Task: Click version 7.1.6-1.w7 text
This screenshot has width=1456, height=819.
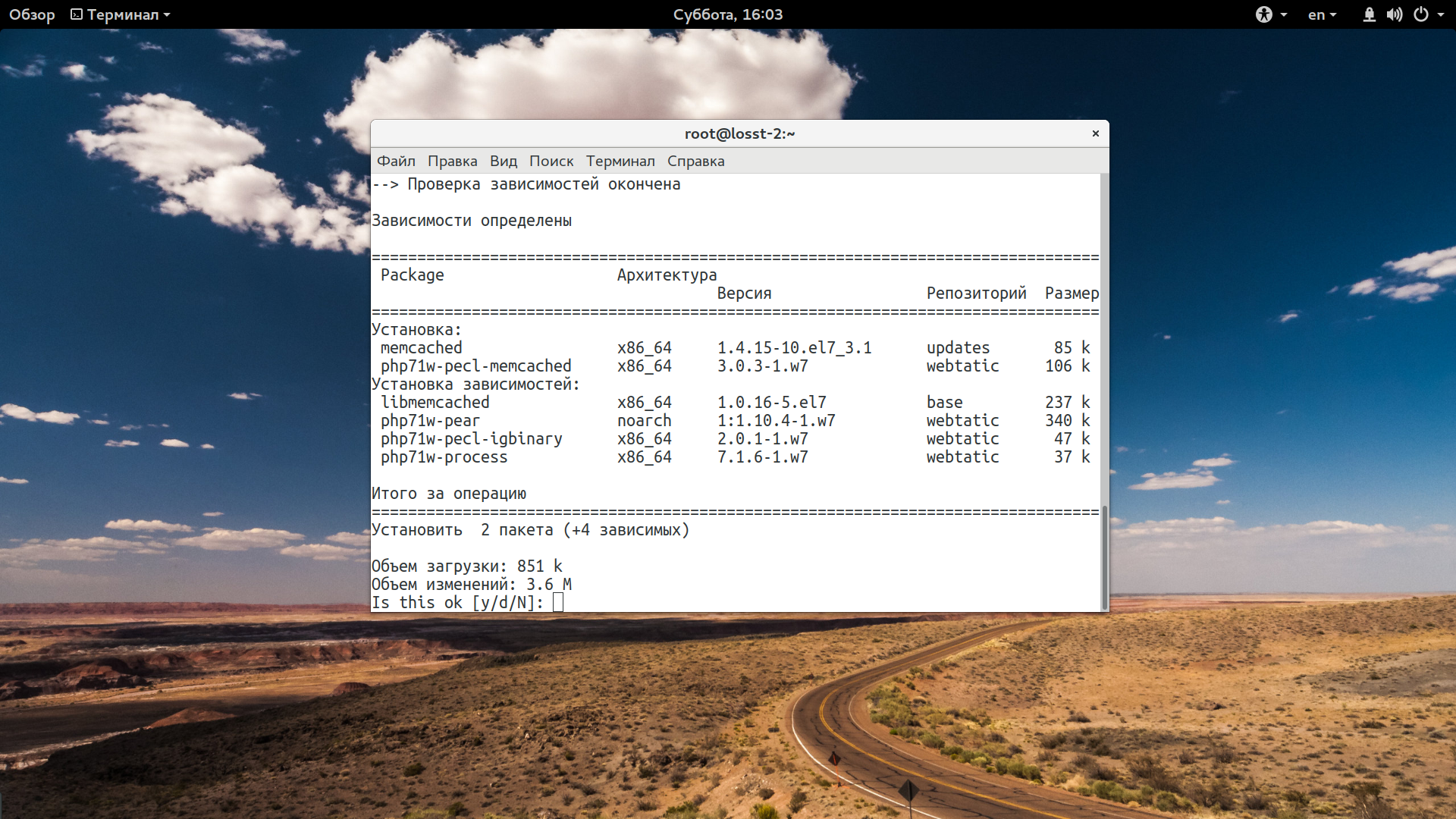Action: click(x=762, y=457)
